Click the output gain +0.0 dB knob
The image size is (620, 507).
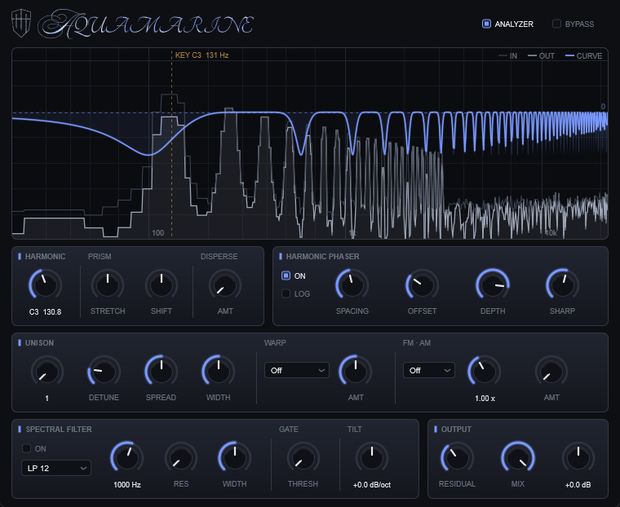[x=578, y=458]
